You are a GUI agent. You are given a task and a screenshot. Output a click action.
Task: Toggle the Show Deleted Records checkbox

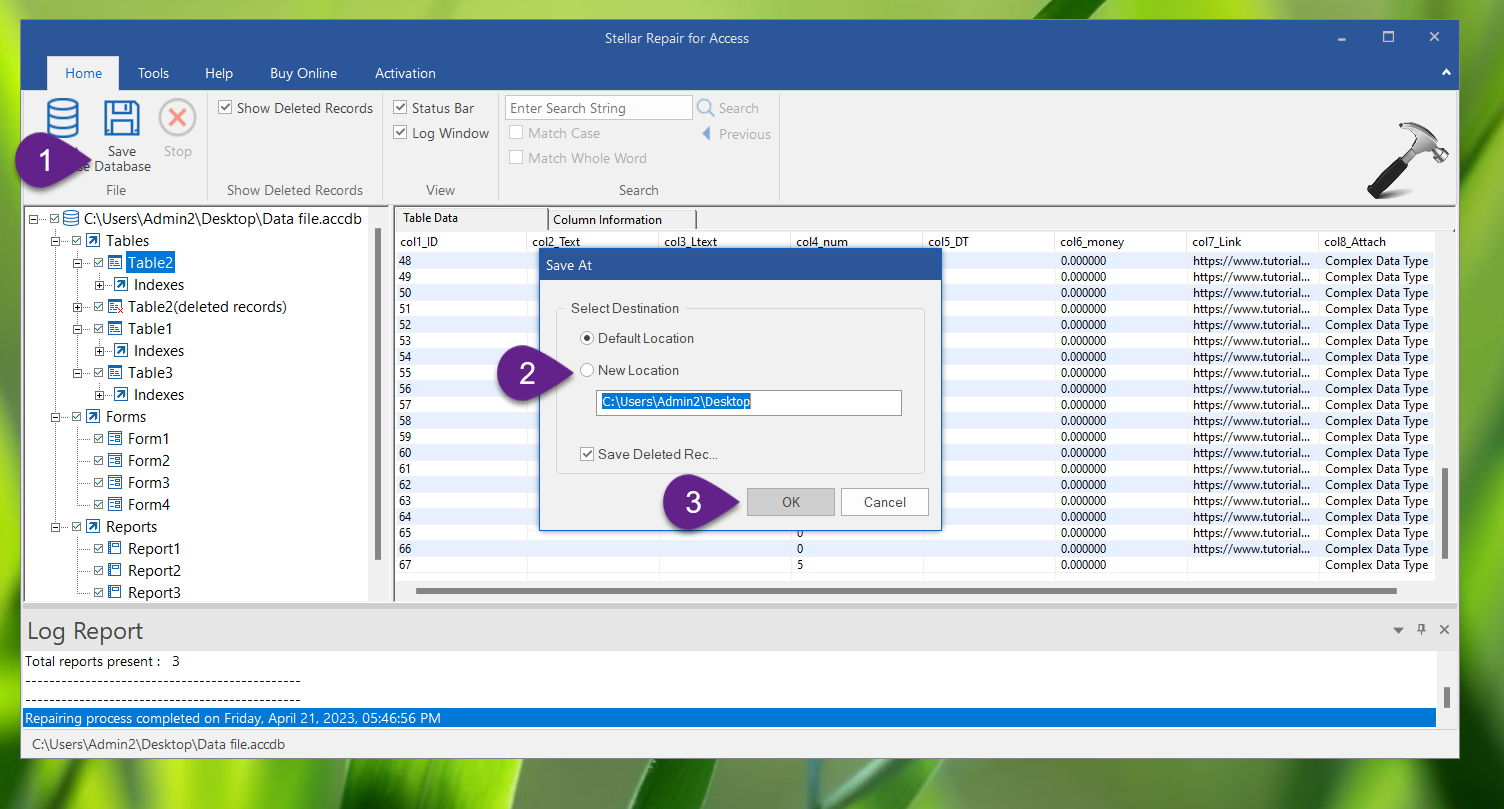[225, 108]
